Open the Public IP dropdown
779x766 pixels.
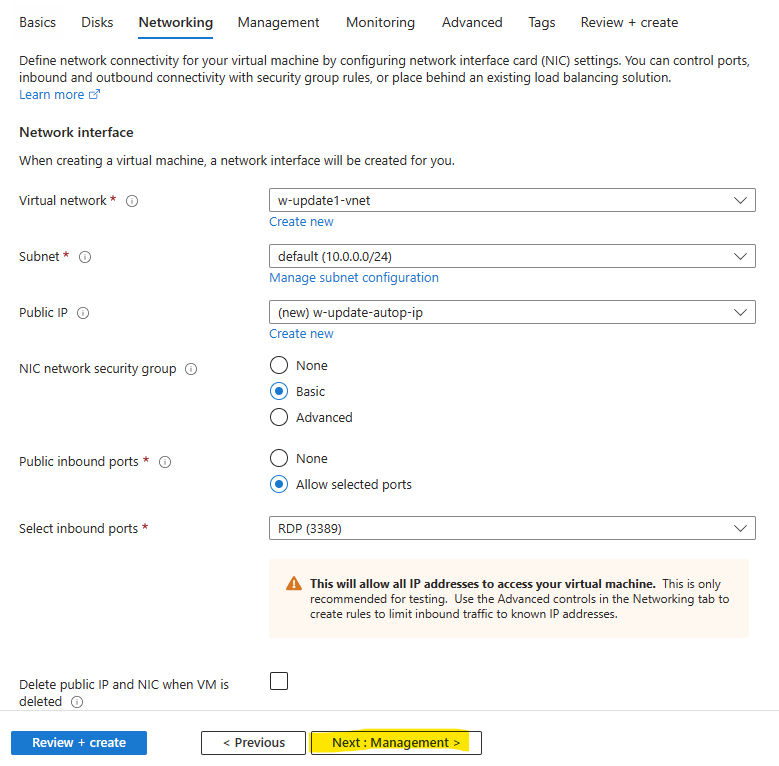512,312
